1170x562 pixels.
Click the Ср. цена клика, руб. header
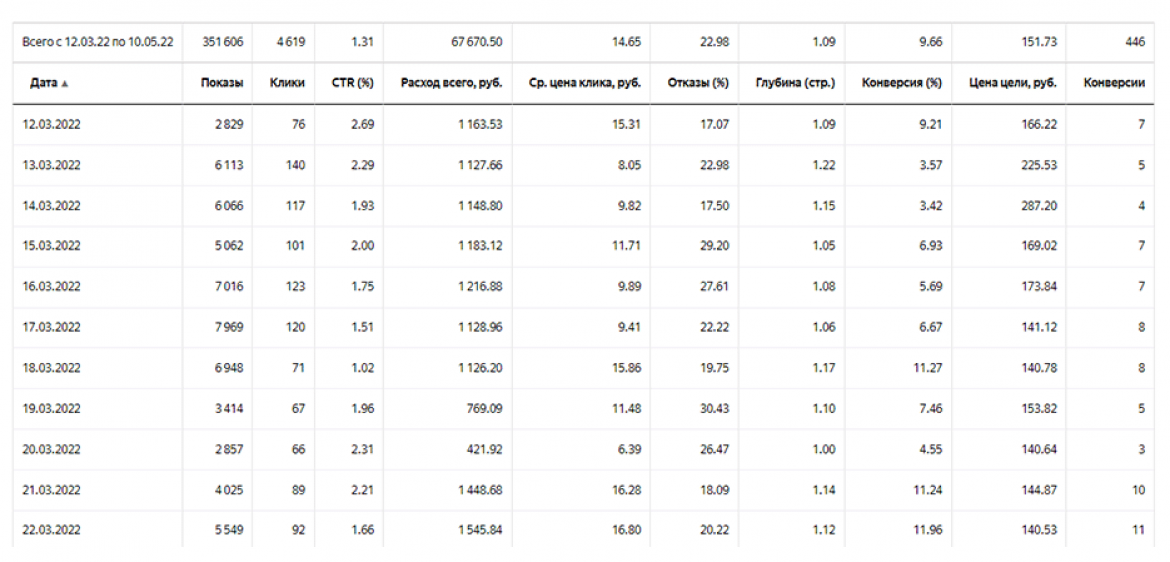(584, 83)
